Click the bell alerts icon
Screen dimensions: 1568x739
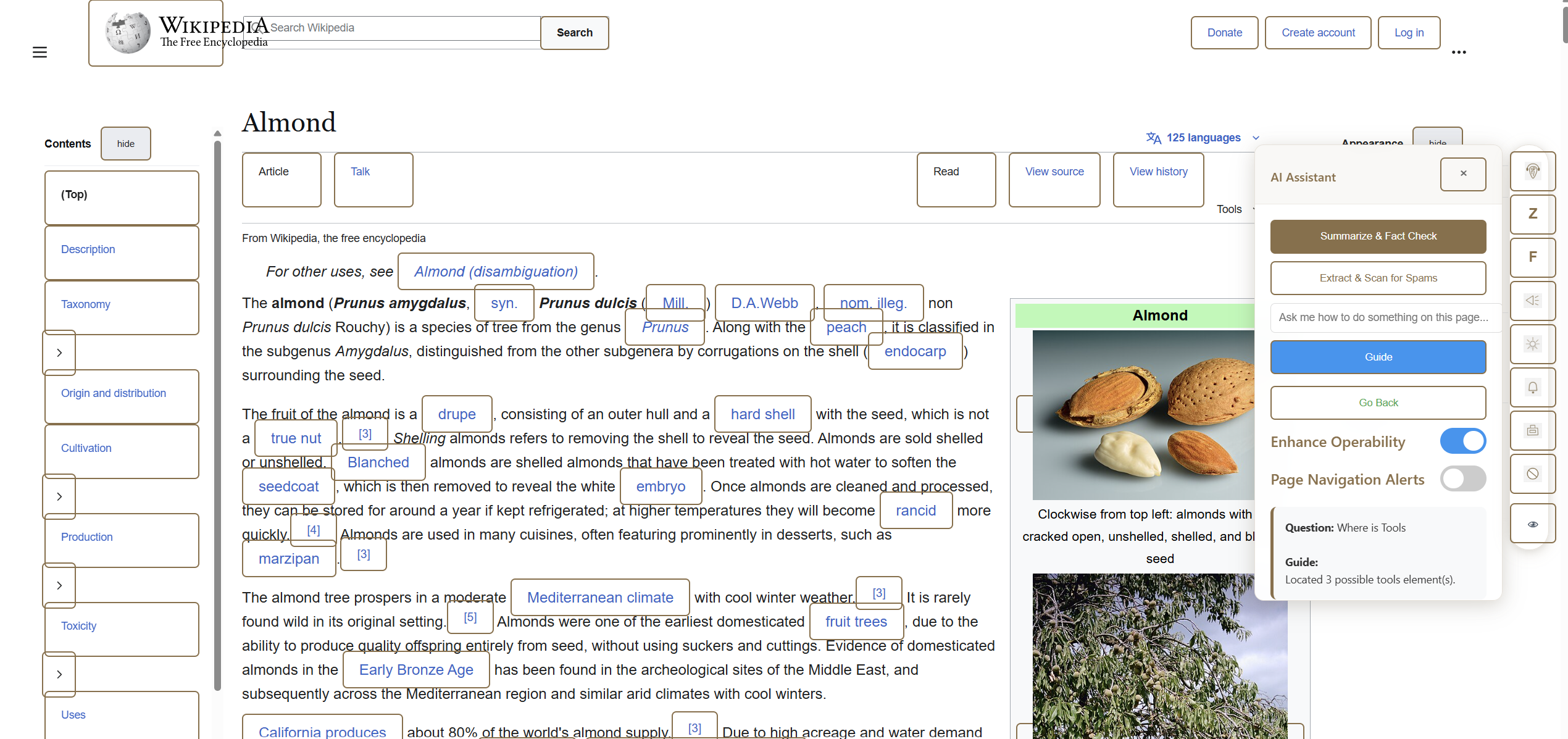(x=1532, y=387)
